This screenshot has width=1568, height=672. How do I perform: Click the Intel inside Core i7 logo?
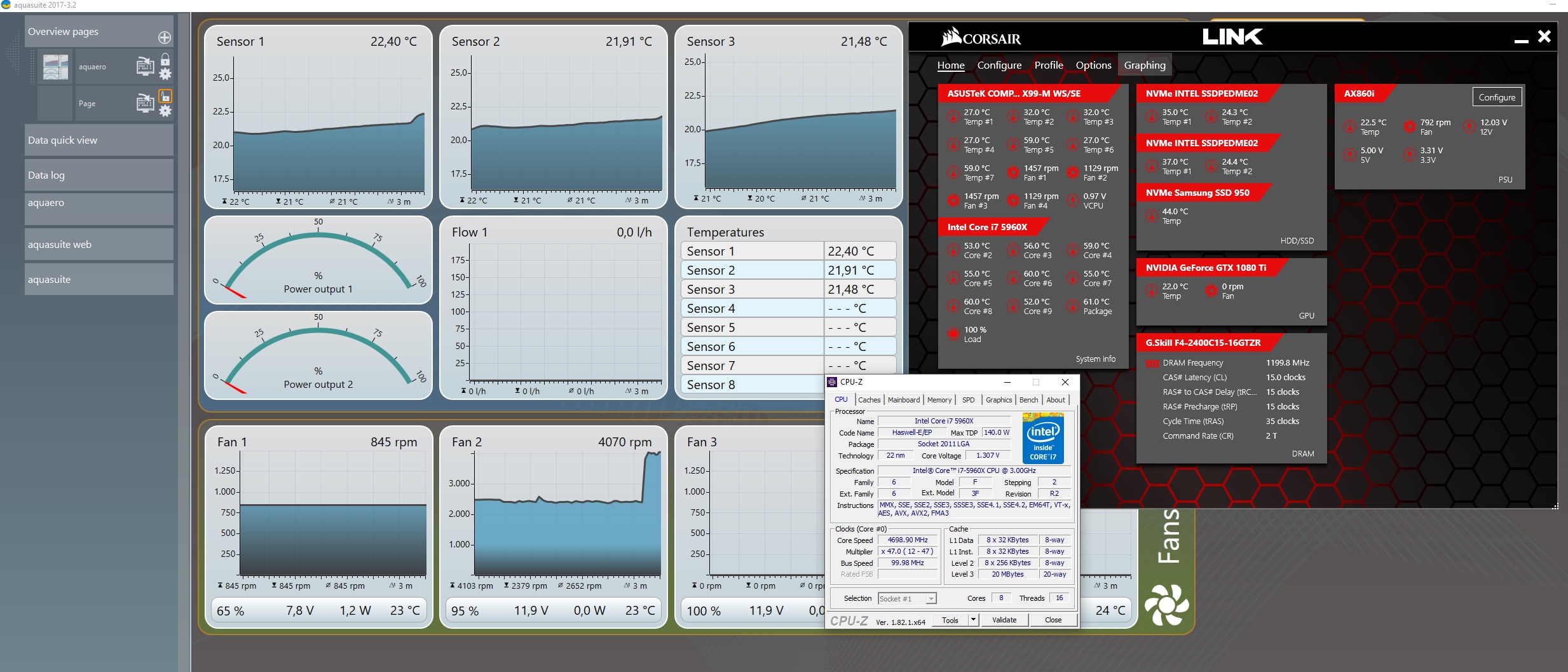coord(1043,438)
